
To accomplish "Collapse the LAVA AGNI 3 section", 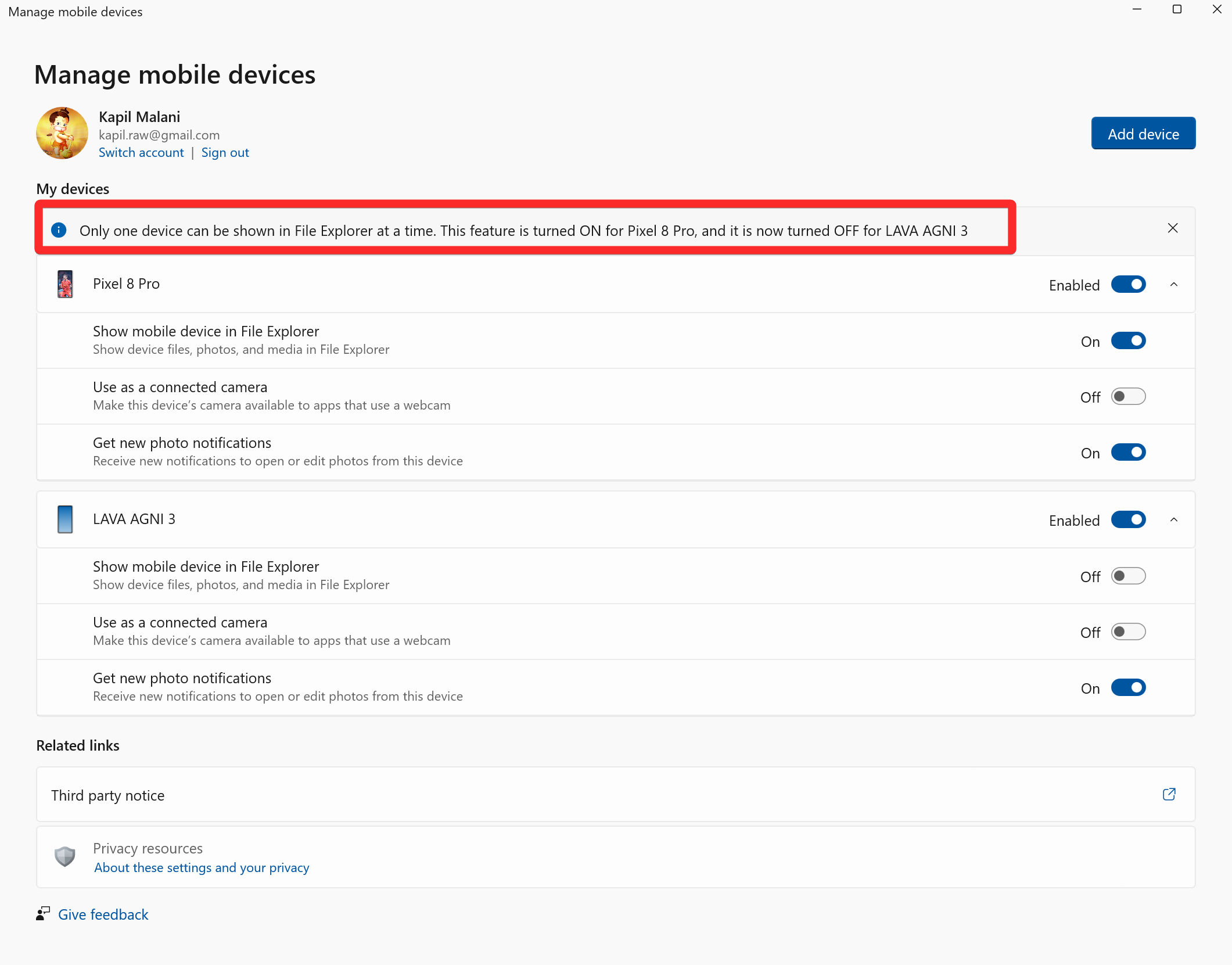I will (x=1173, y=520).
